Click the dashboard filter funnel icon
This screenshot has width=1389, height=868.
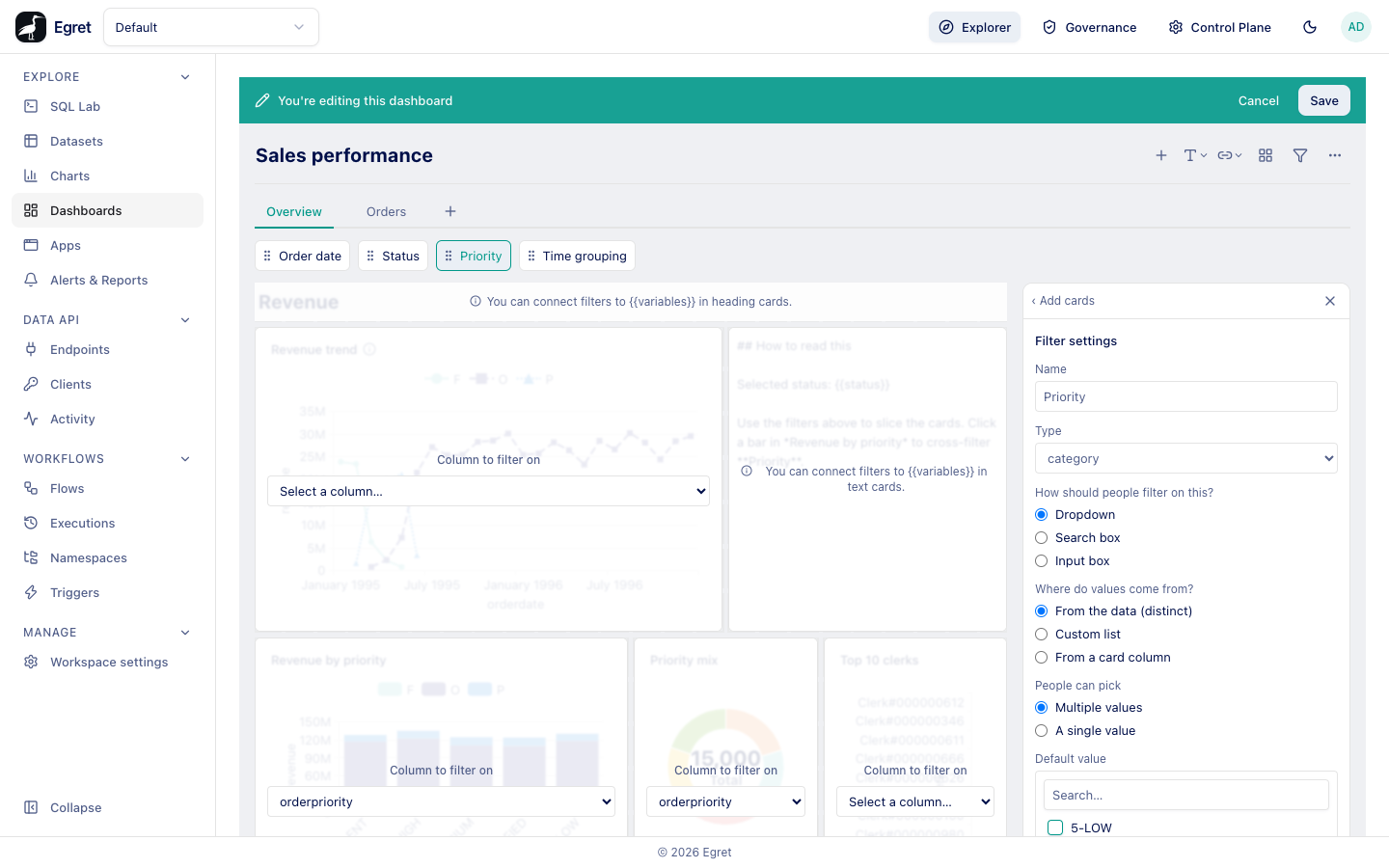click(1300, 155)
